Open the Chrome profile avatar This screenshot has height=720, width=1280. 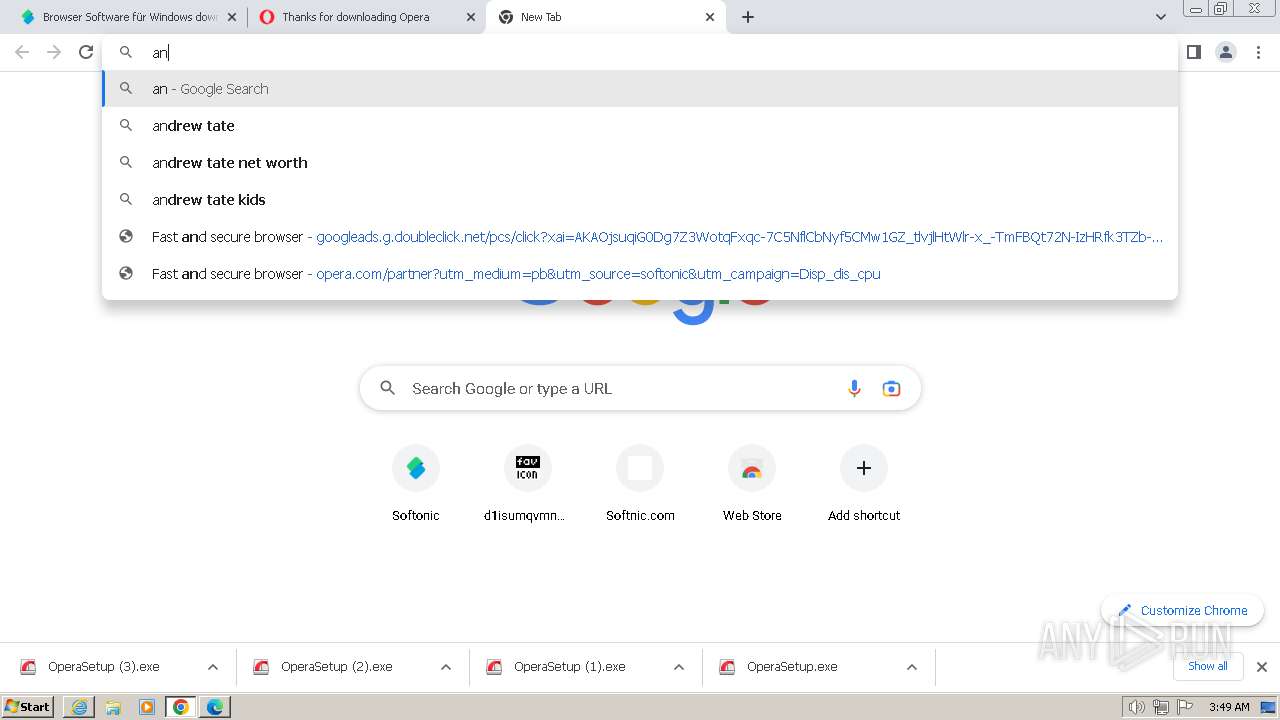click(x=1226, y=52)
